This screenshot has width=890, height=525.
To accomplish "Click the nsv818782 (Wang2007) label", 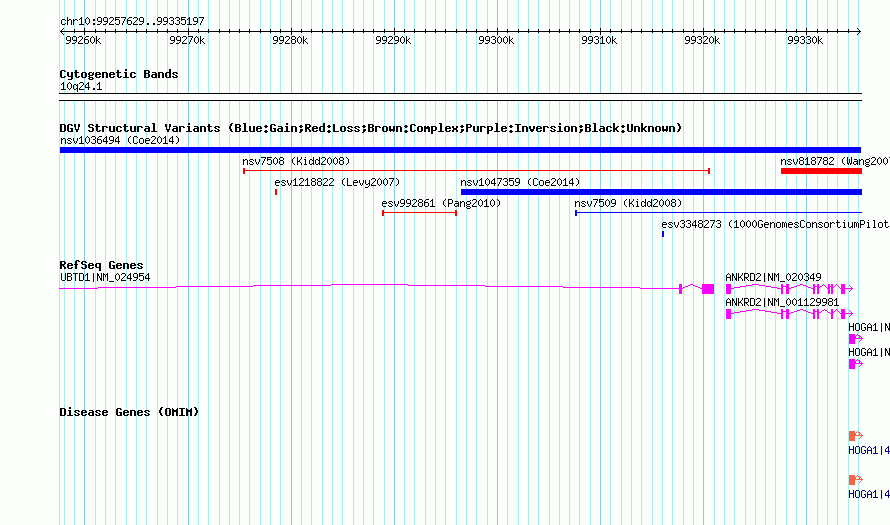I will click(x=834, y=161).
